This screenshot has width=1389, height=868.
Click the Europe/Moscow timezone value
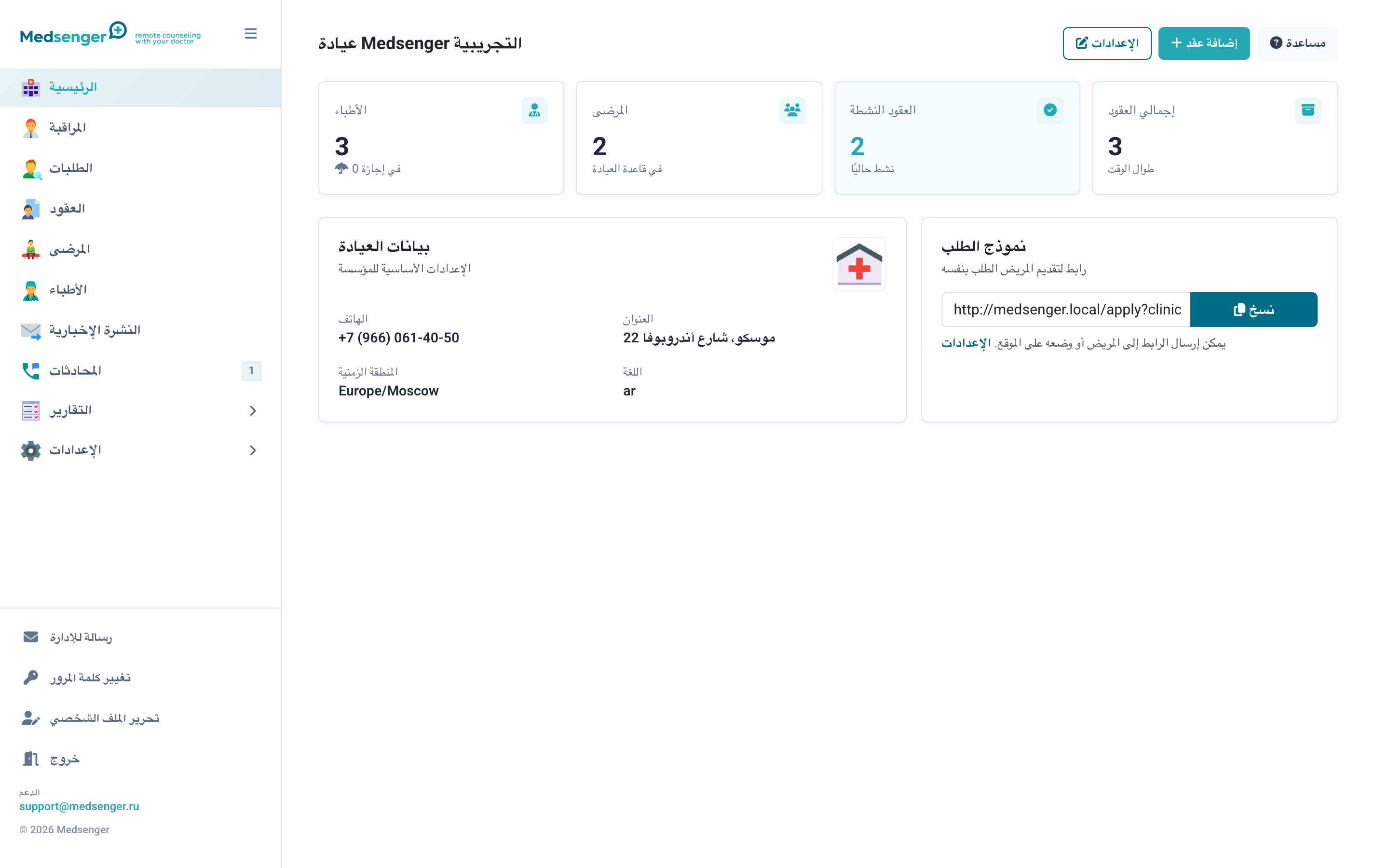[389, 391]
